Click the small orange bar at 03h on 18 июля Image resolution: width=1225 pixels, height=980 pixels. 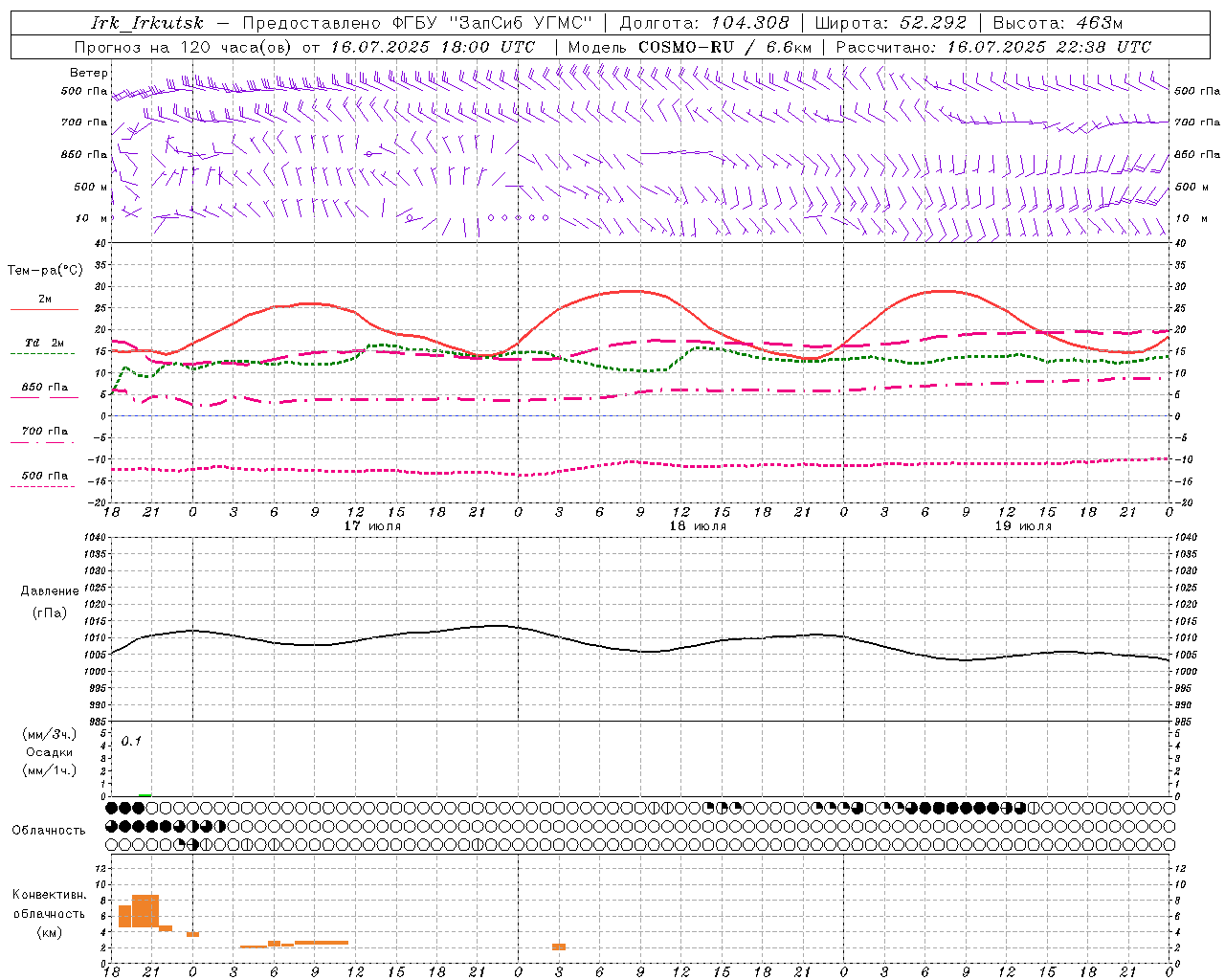pos(559,947)
